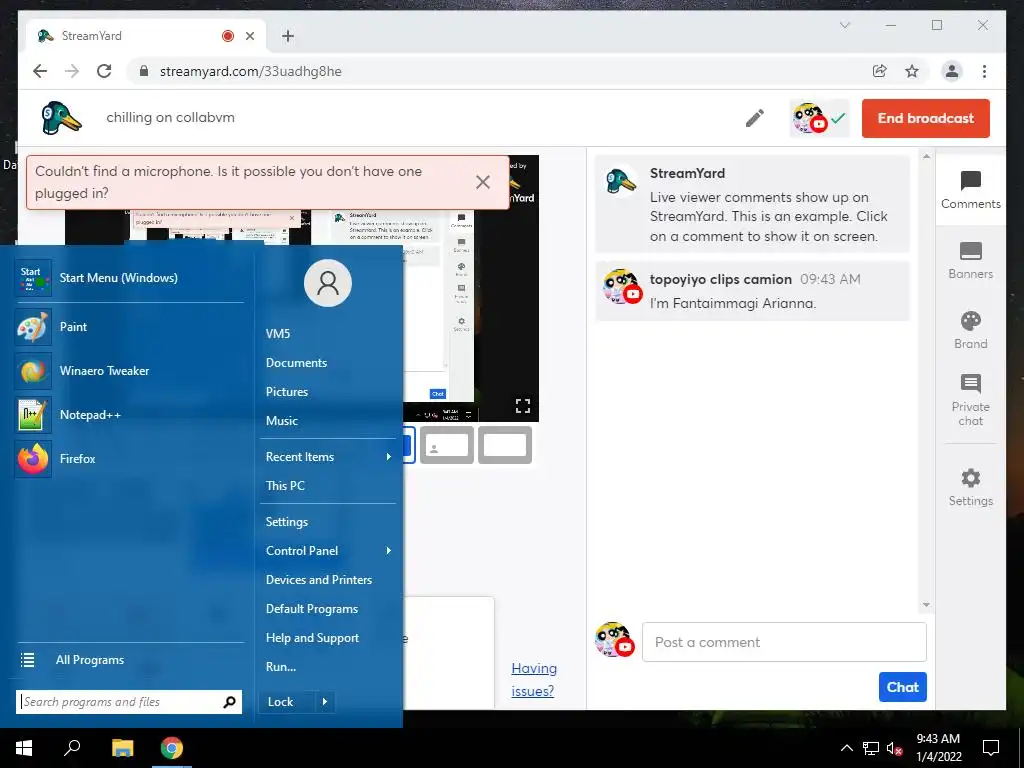Click Start Menu (Windows) entry
The width and height of the screenshot is (1024, 768).
pos(129,278)
